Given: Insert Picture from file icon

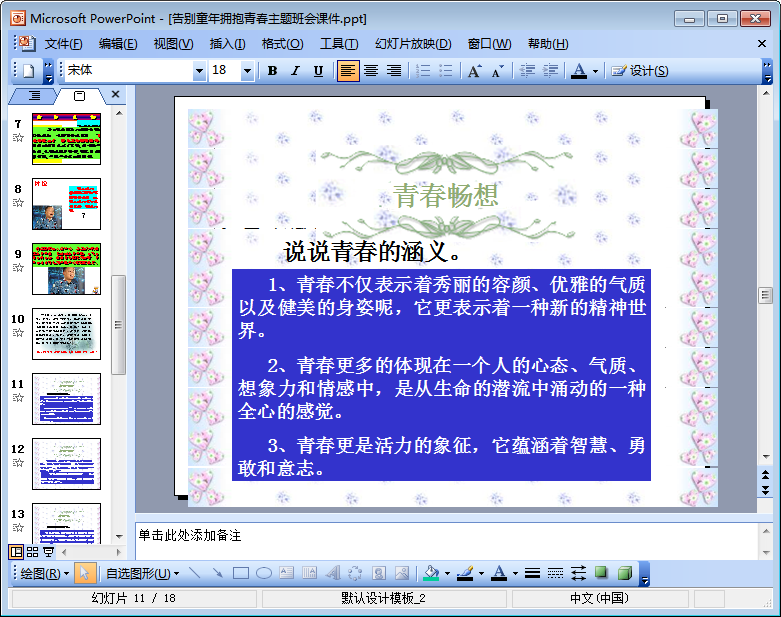Looking at the screenshot, I should (x=401, y=574).
